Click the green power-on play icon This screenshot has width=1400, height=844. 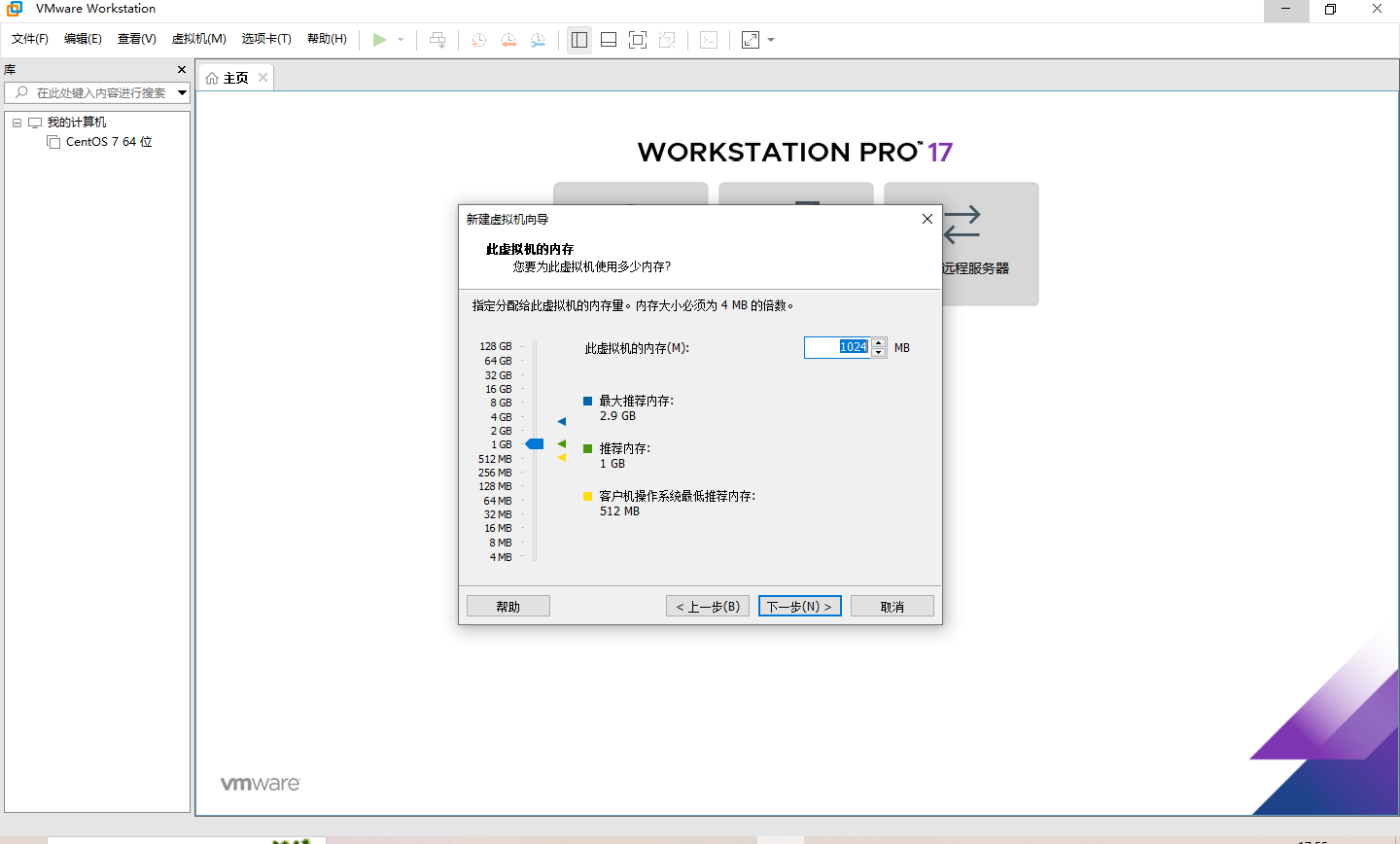tap(380, 40)
